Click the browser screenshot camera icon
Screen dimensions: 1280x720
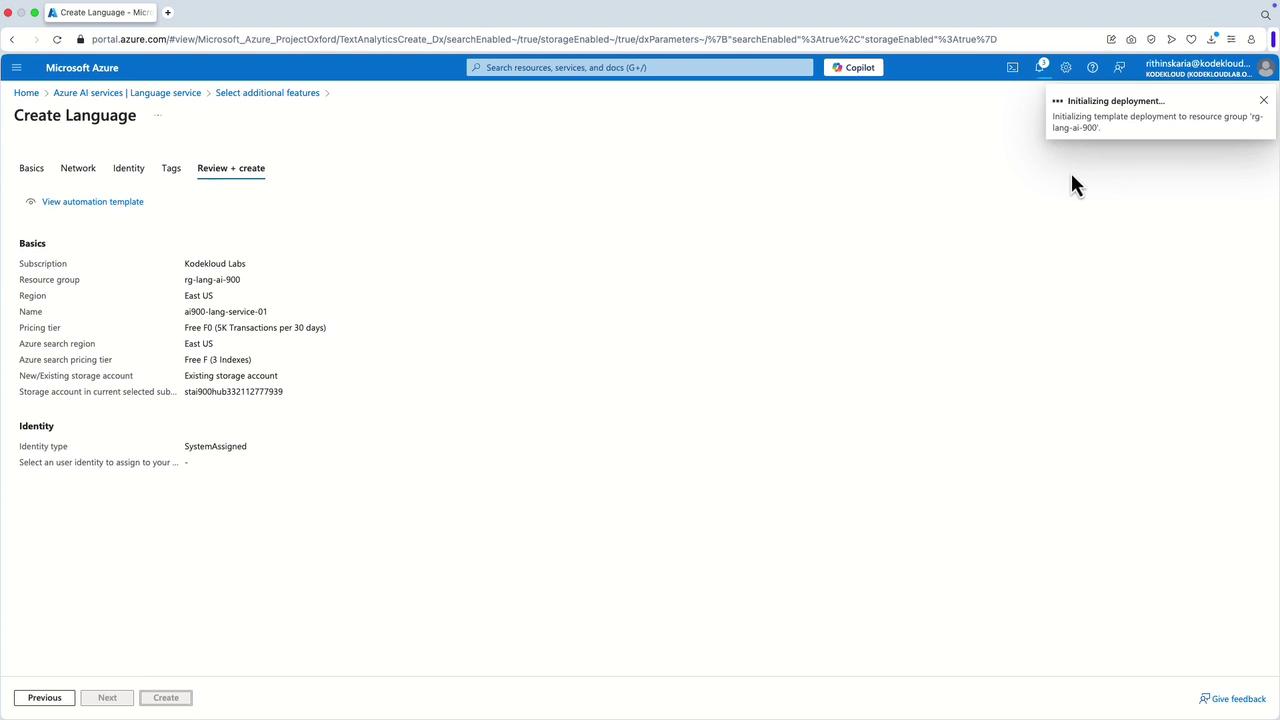1131,40
